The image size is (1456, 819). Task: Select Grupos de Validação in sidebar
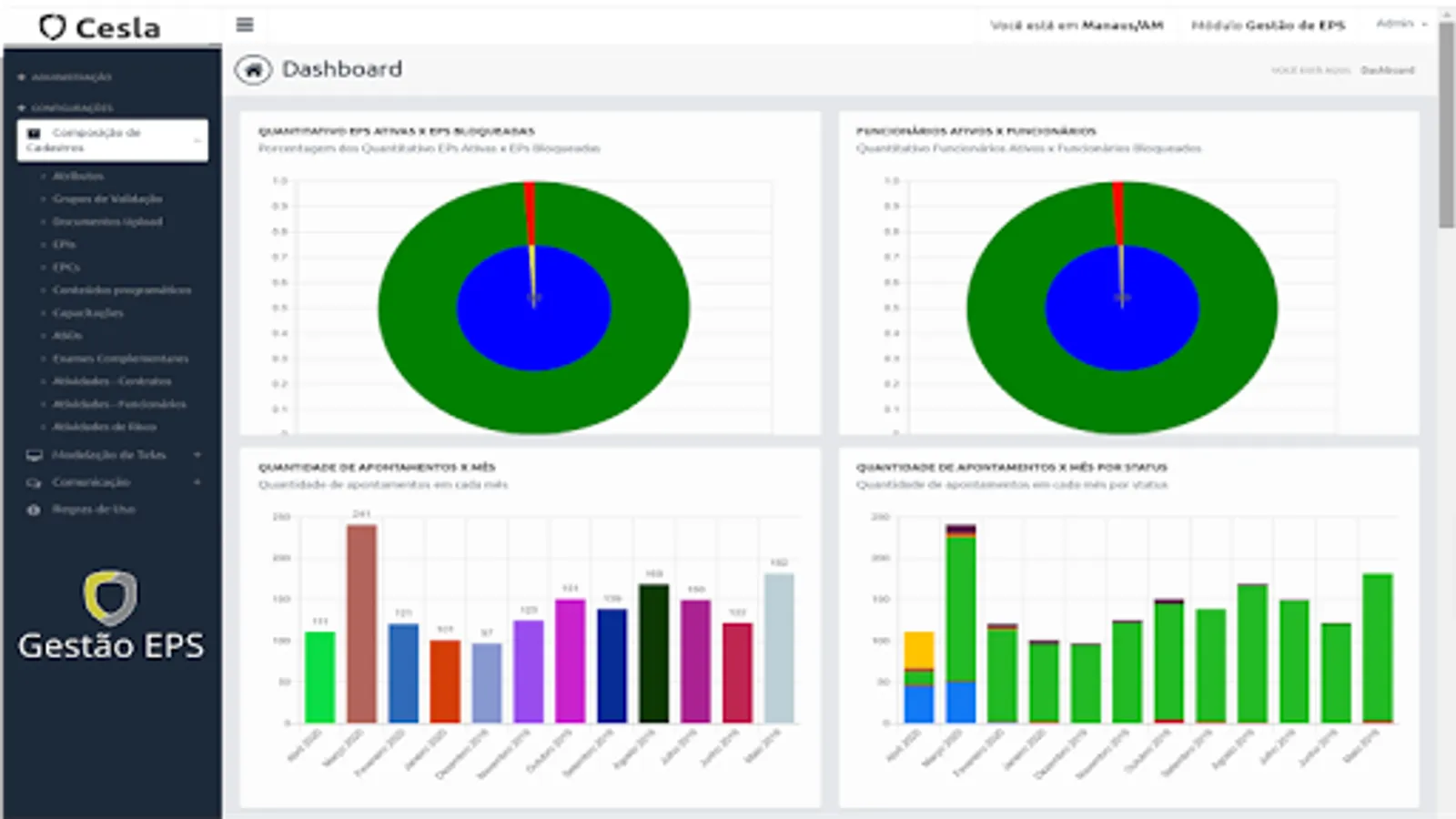107,198
